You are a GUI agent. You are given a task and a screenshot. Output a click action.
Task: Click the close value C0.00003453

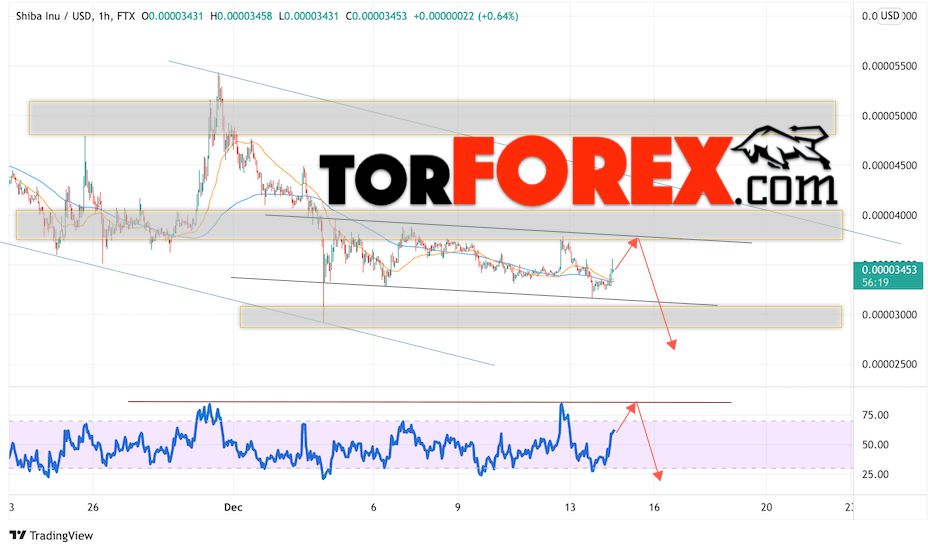click(375, 17)
